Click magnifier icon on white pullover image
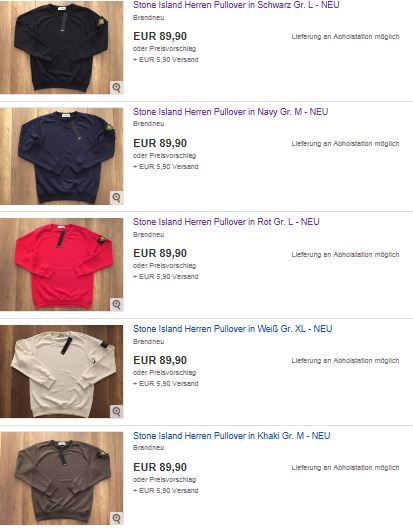413x531 pixels. [117, 411]
